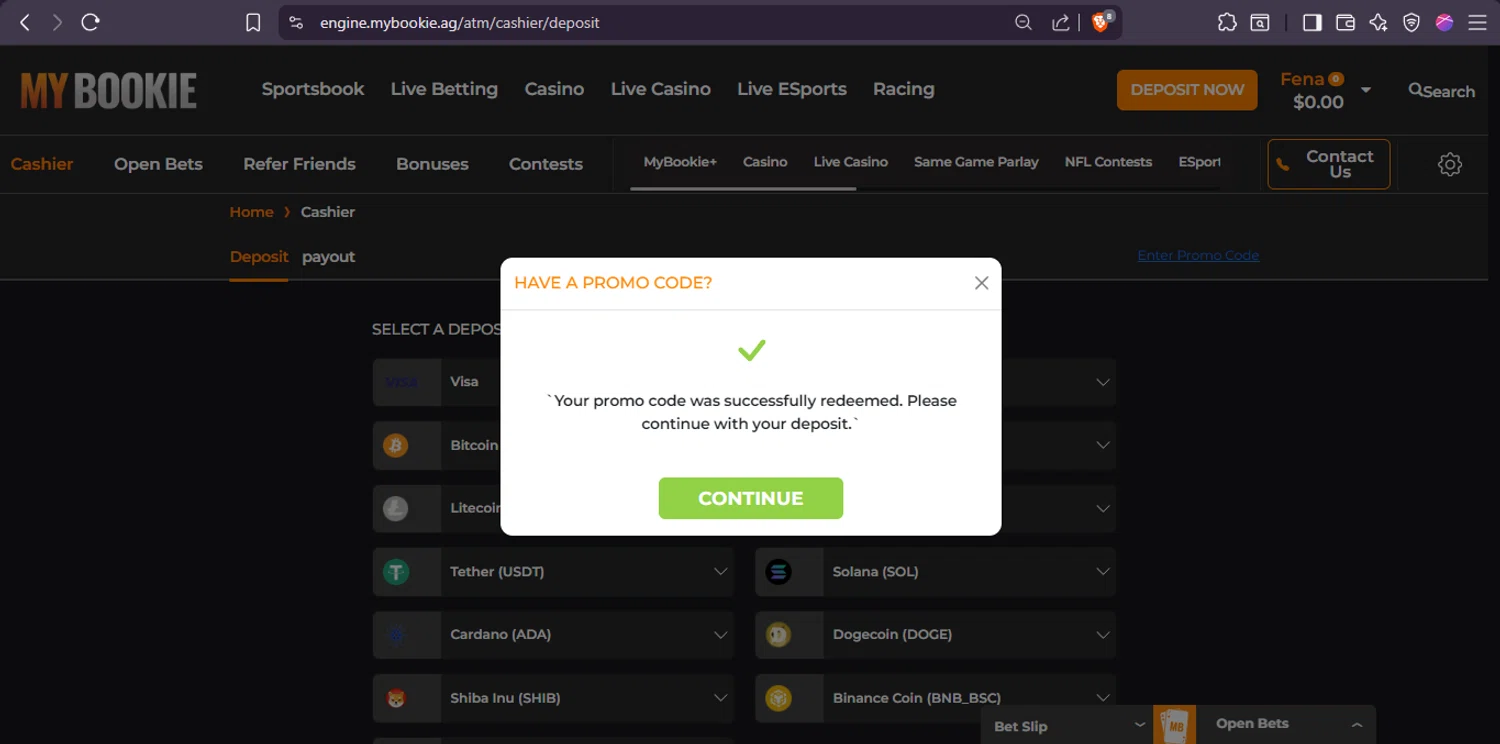Screen dimensions: 1500x744
Task: Open the browser hamburger menu
Action: tap(1477, 23)
